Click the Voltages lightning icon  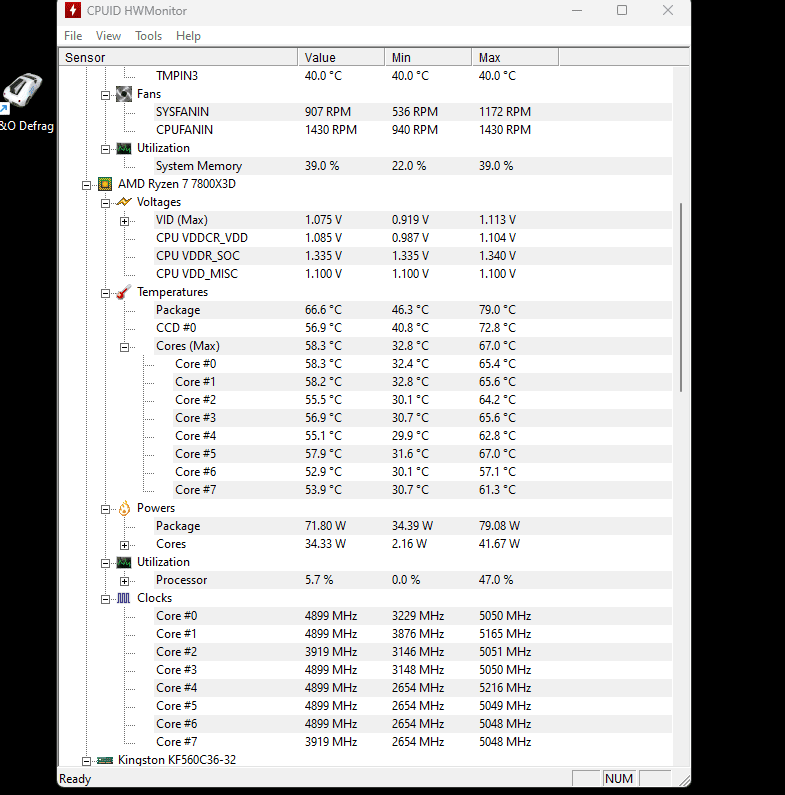[x=124, y=202]
